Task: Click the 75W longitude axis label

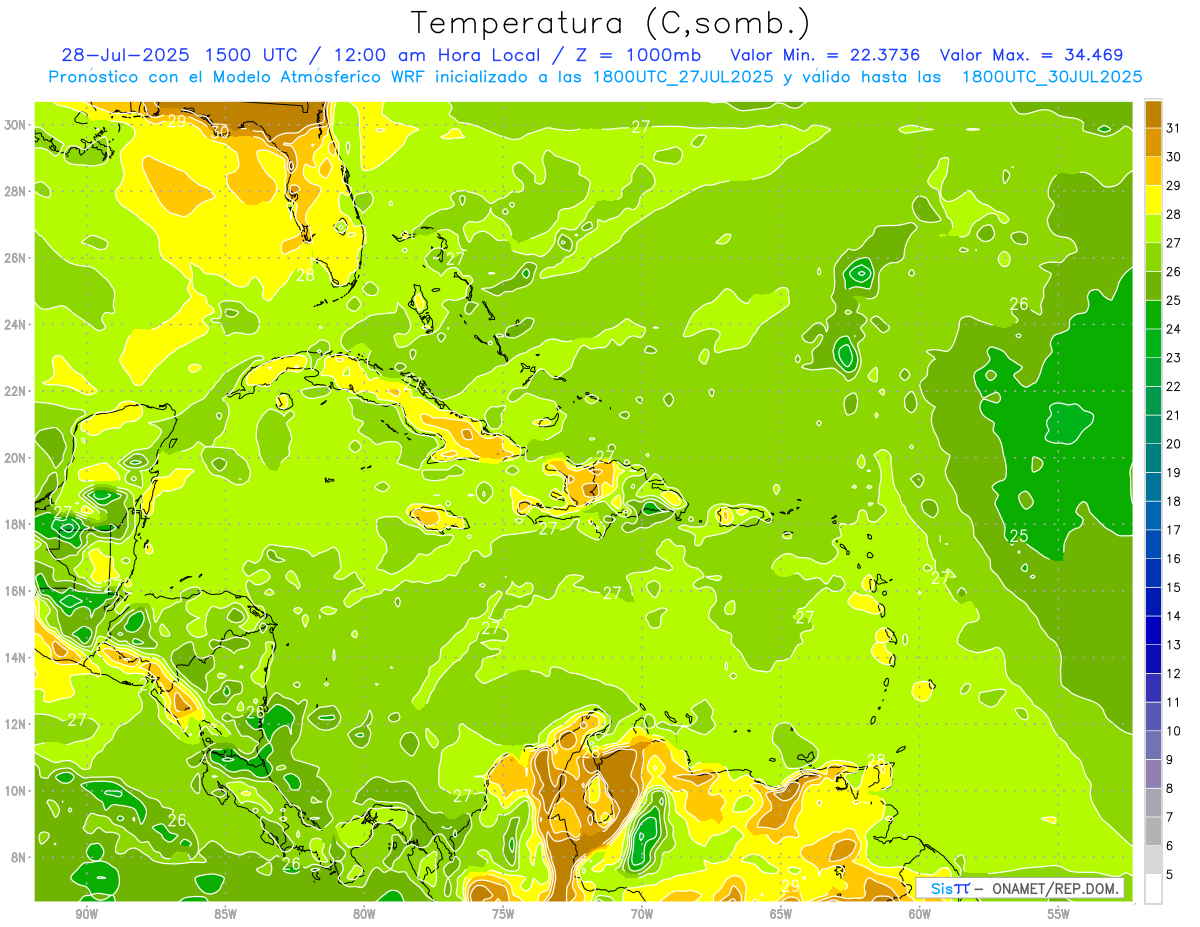Action: [503, 914]
